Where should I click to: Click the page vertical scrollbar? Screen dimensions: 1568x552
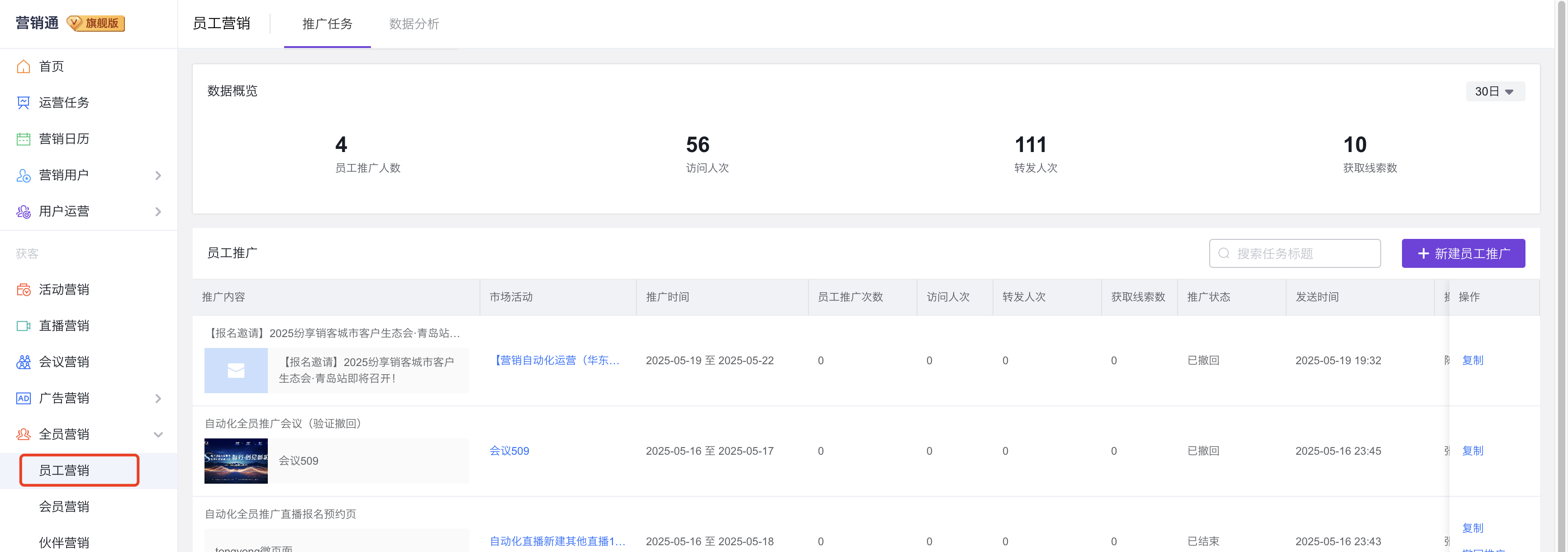[x=1562, y=276]
